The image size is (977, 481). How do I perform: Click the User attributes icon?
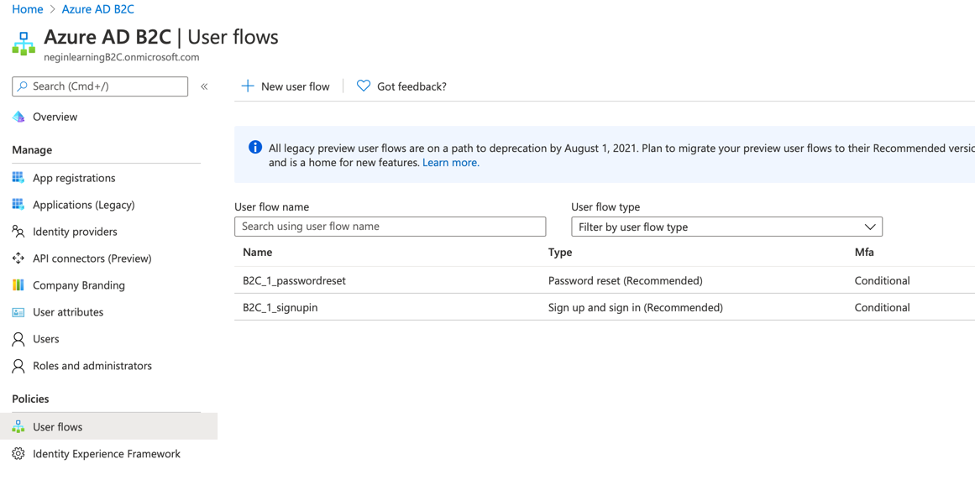click(x=18, y=312)
